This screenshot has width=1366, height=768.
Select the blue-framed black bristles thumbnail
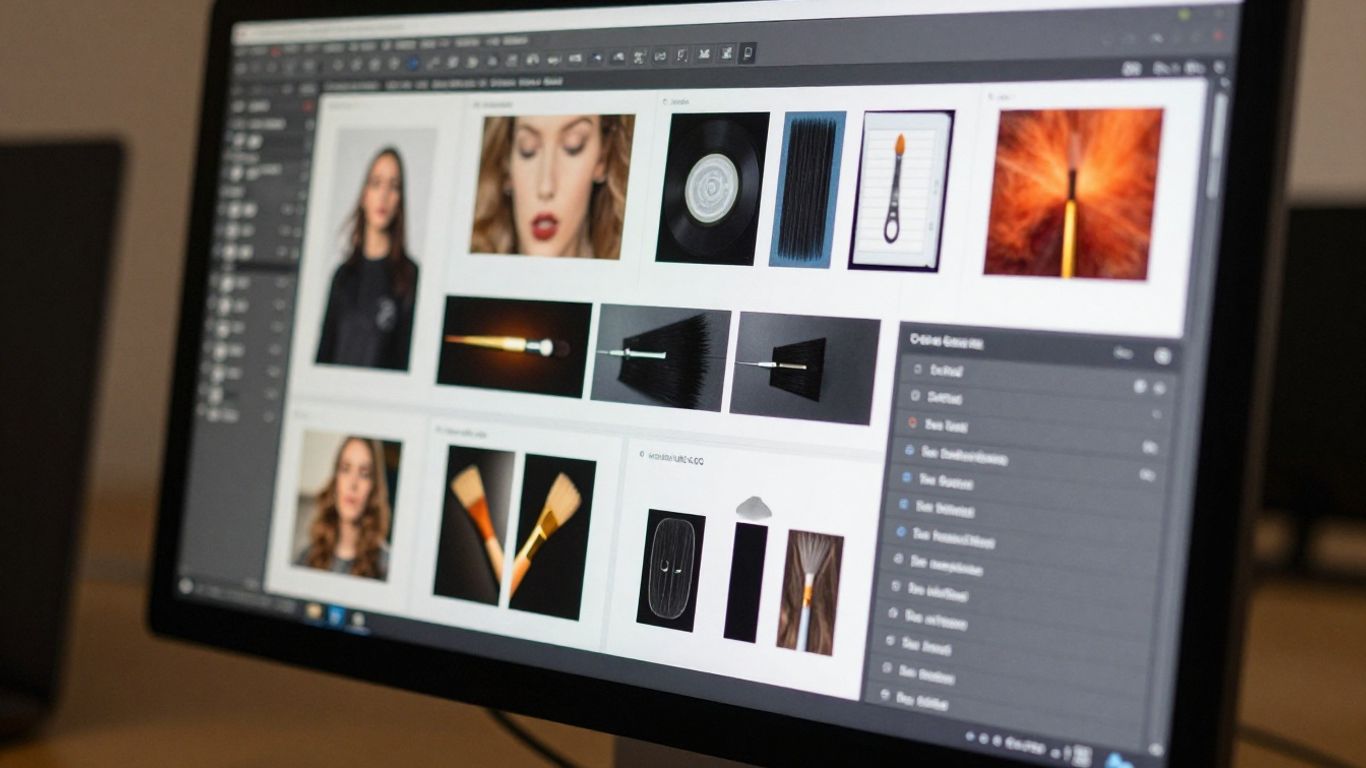(807, 189)
